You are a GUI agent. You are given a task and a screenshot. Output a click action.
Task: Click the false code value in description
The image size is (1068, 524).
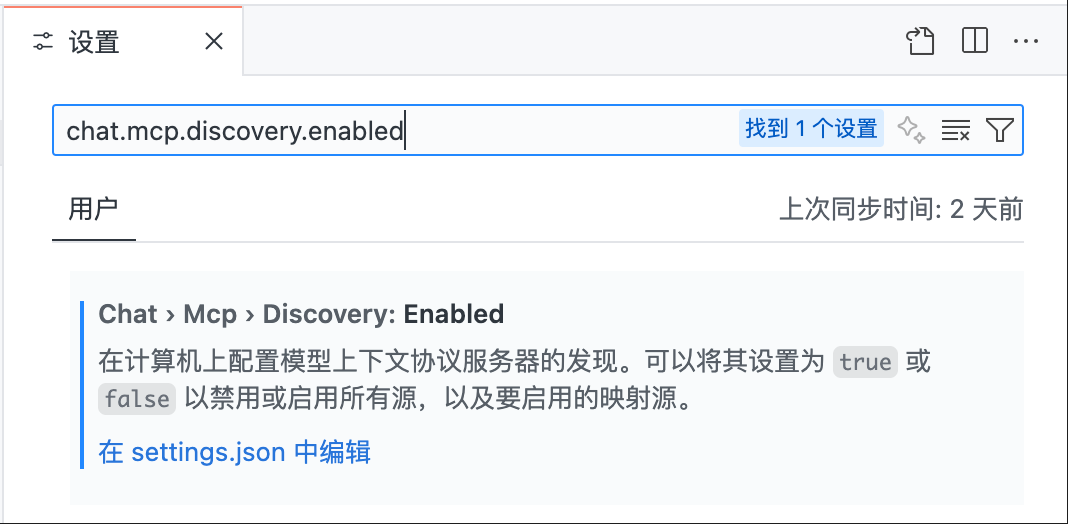(x=137, y=399)
